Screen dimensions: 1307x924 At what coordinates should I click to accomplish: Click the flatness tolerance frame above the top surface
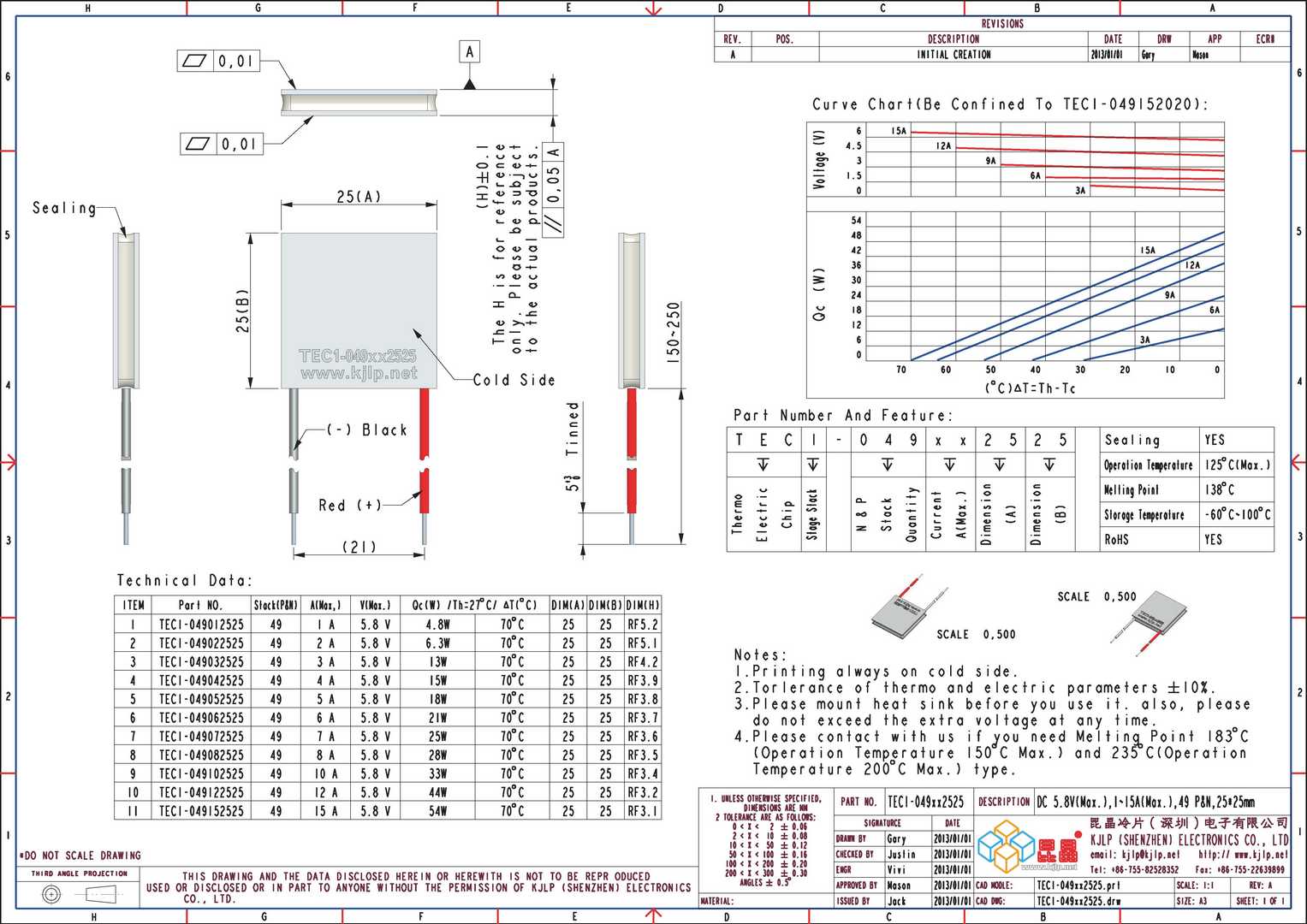click(218, 61)
